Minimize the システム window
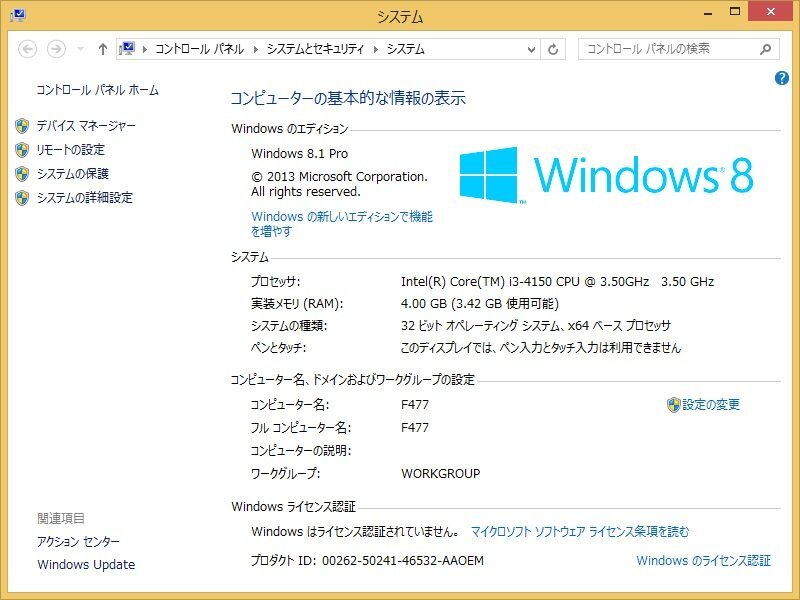The image size is (800, 600). pos(708,13)
